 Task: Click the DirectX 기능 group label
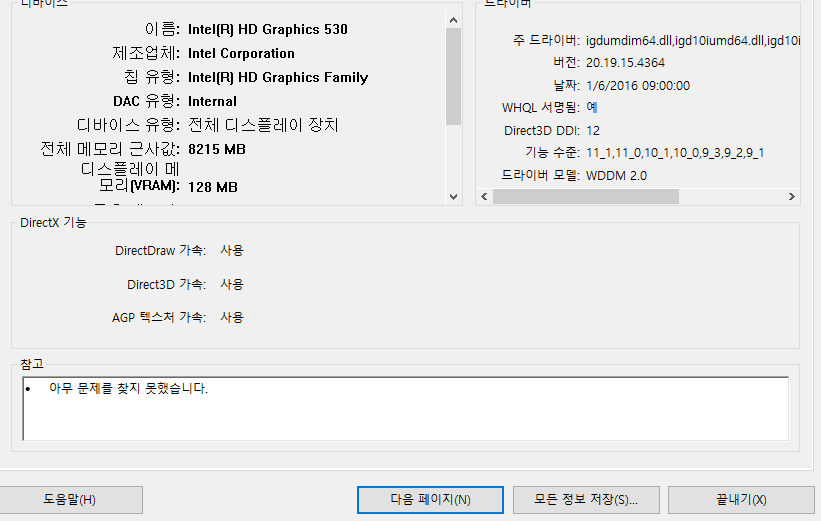click(x=53, y=223)
